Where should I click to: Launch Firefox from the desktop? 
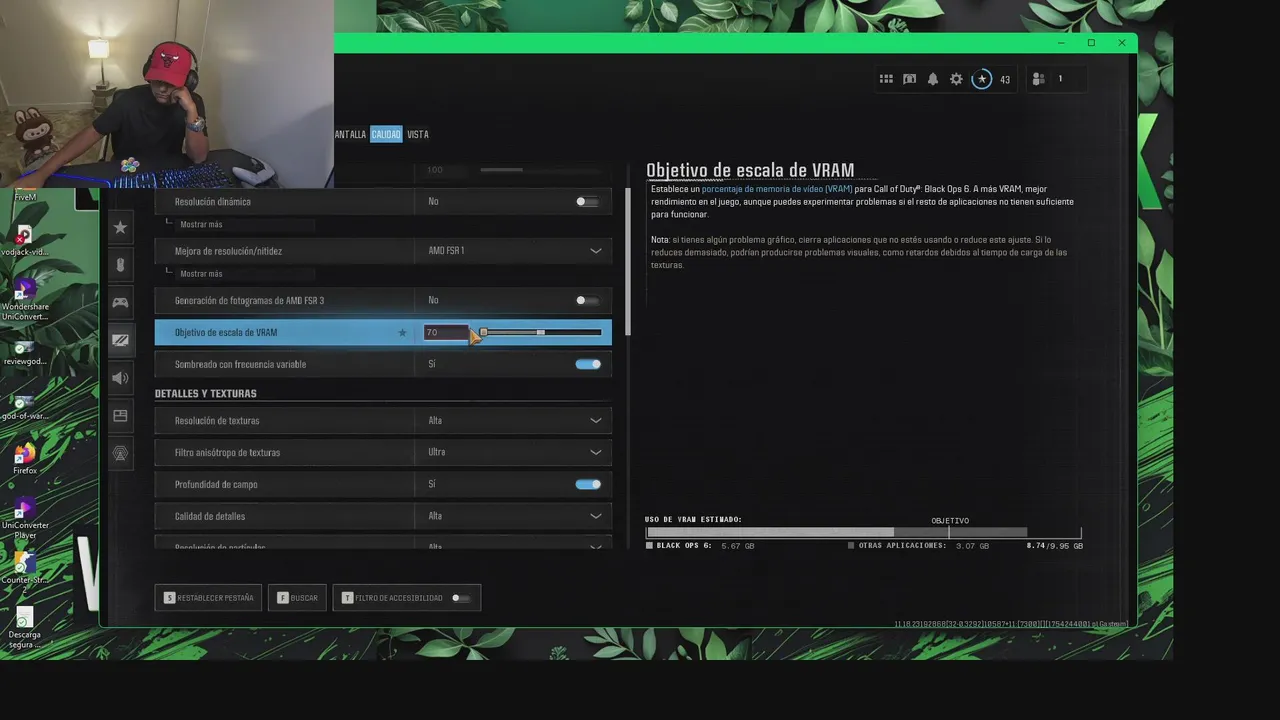(x=25, y=460)
